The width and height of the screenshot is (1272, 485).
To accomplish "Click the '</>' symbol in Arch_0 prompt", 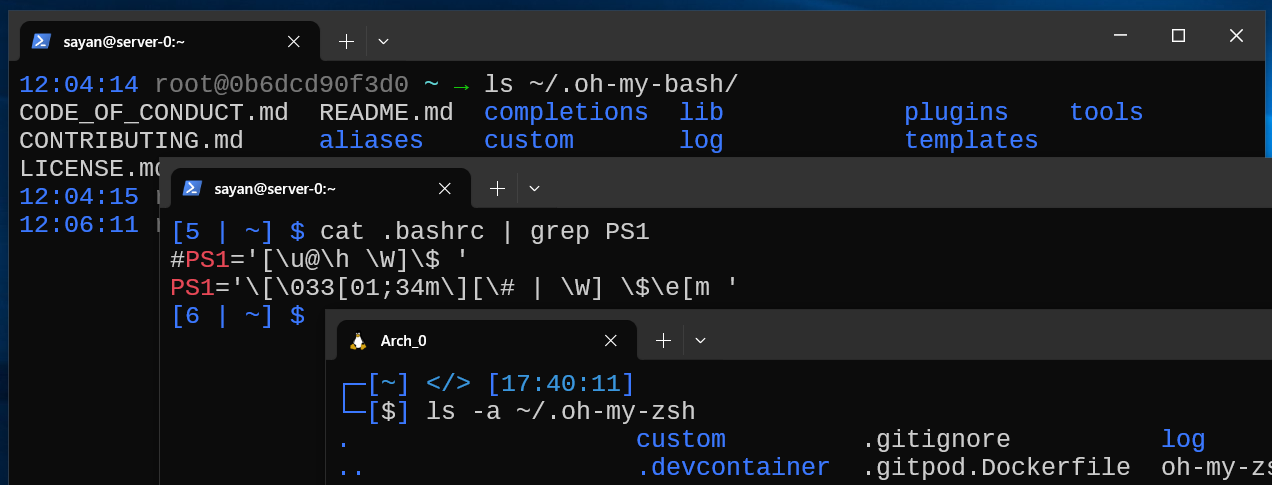I will [x=448, y=383].
